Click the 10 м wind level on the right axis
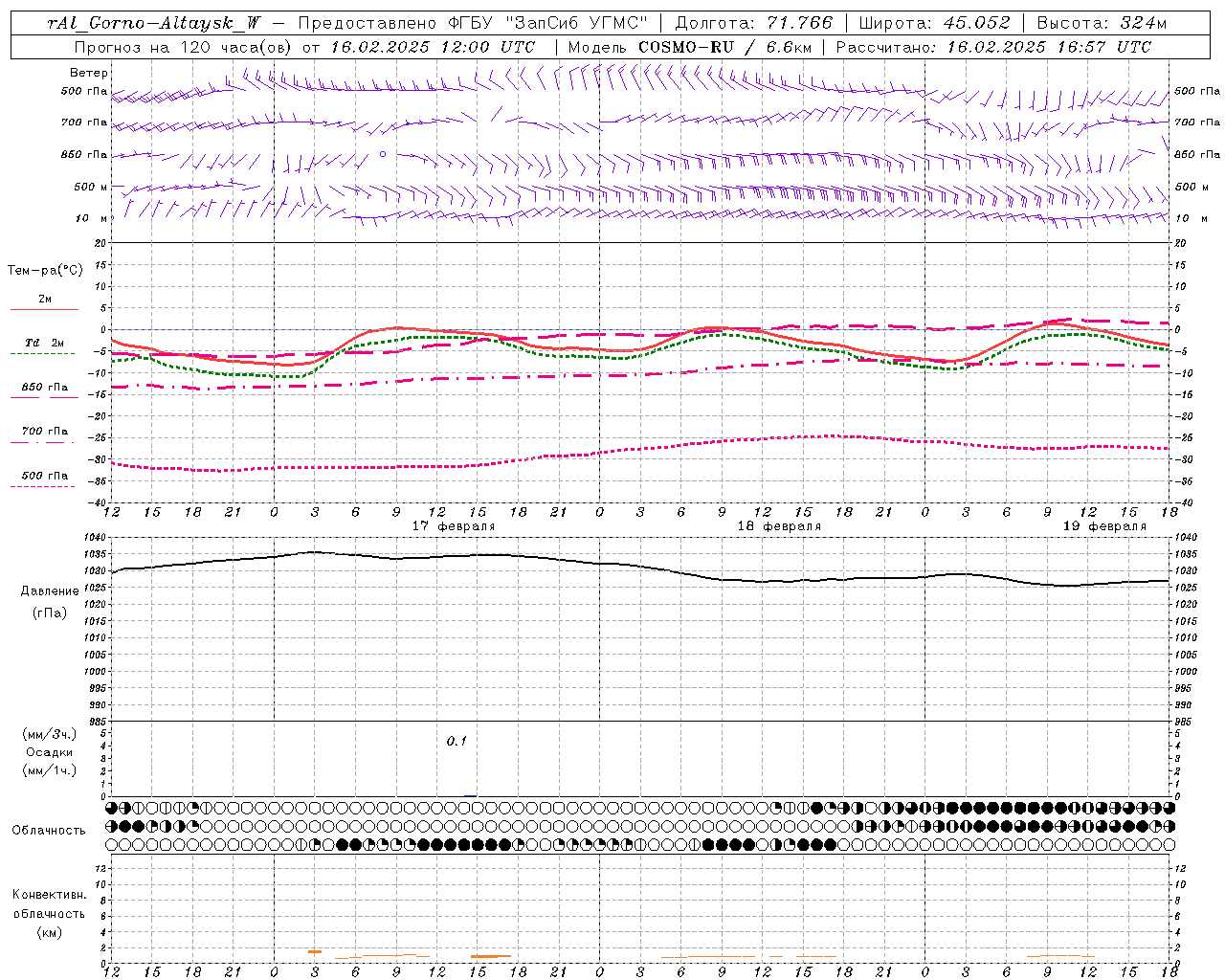1225x980 pixels. tap(1191, 218)
